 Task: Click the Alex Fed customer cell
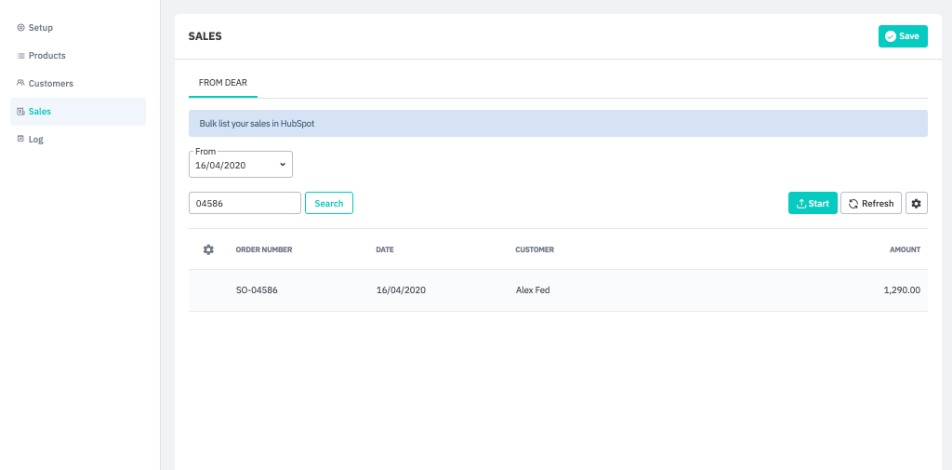[x=532, y=291]
